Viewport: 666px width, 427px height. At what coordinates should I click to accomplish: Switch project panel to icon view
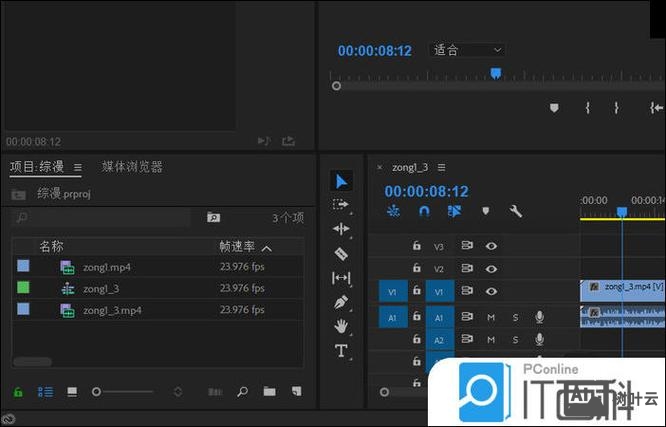coord(72,392)
